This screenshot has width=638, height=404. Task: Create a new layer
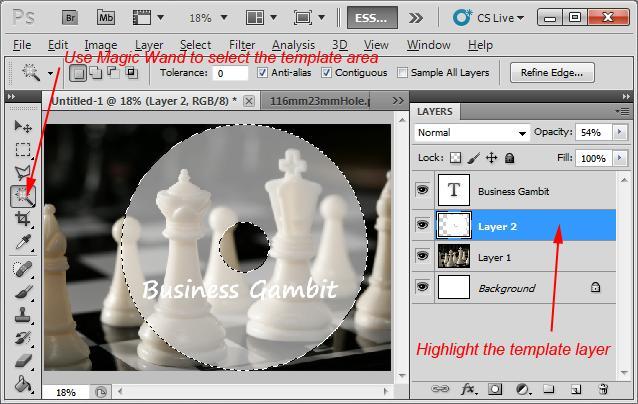(x=576, y=389)
